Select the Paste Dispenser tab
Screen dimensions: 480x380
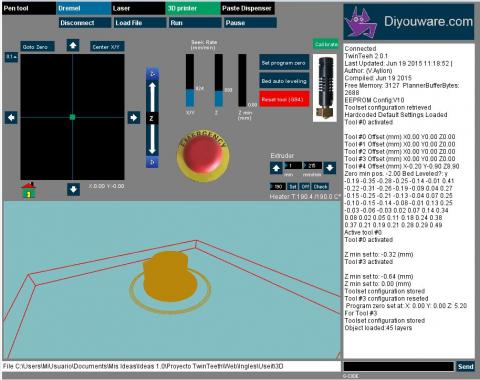[x=248, y=9]
